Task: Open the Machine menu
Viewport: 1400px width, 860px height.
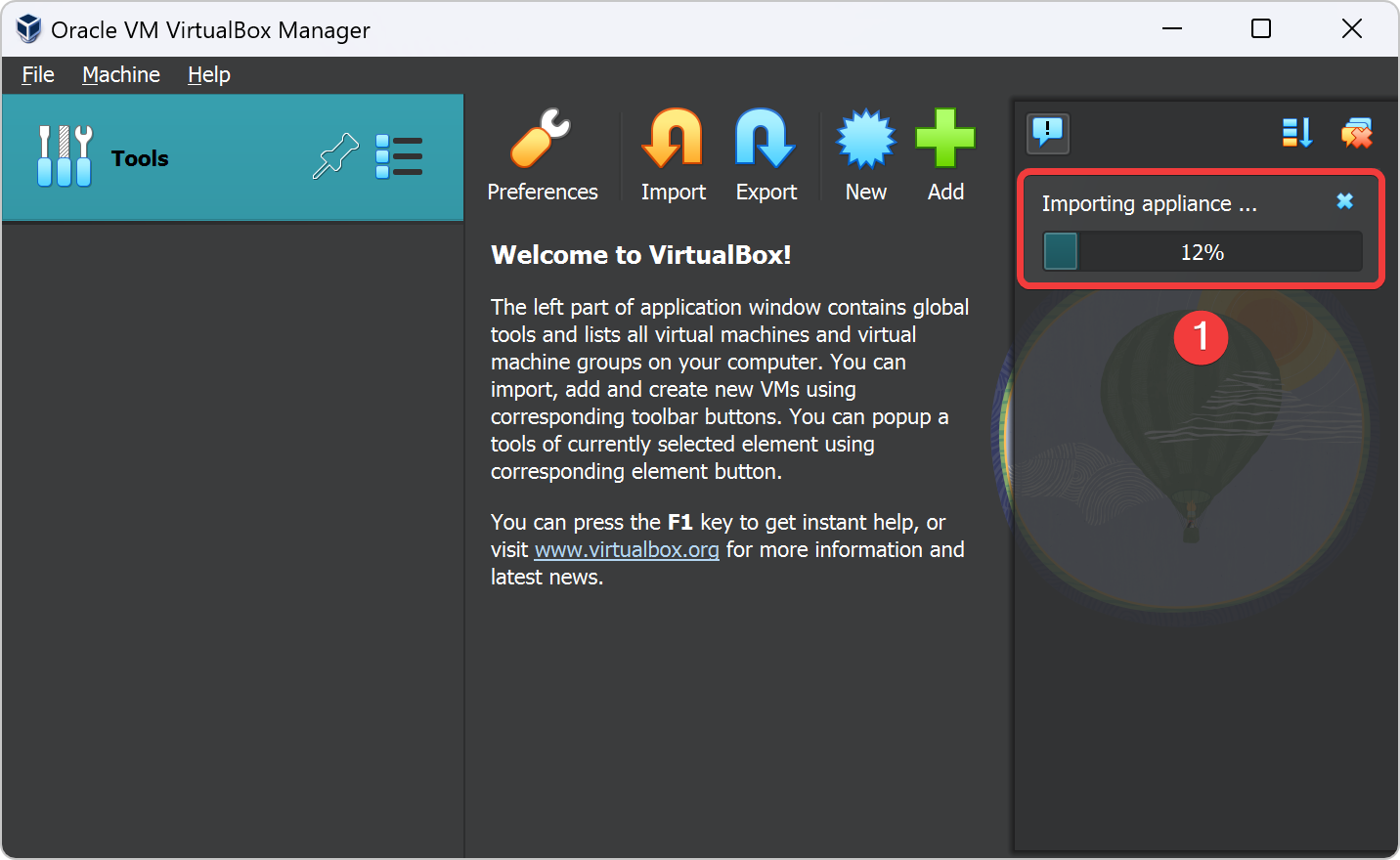Action: (x=121, y=74)
